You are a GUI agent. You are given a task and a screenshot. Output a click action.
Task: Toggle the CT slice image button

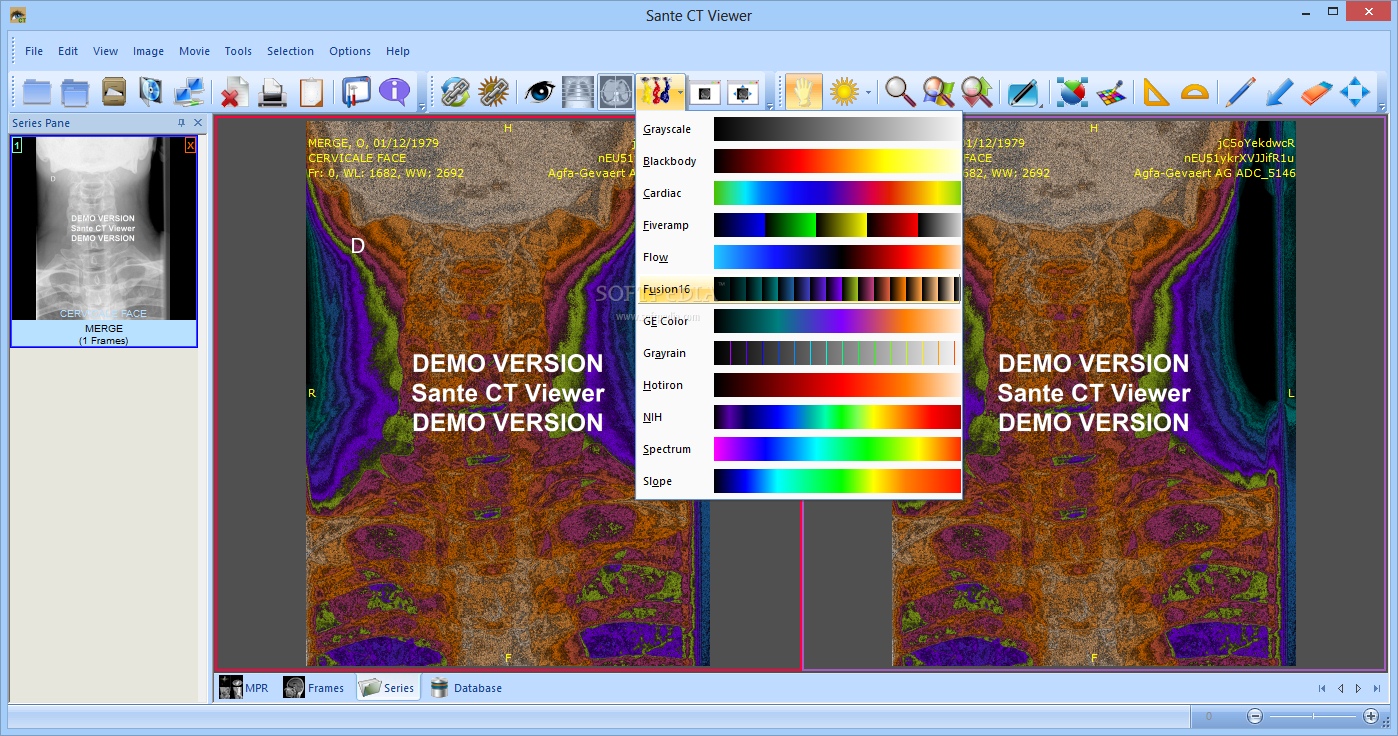615,92
